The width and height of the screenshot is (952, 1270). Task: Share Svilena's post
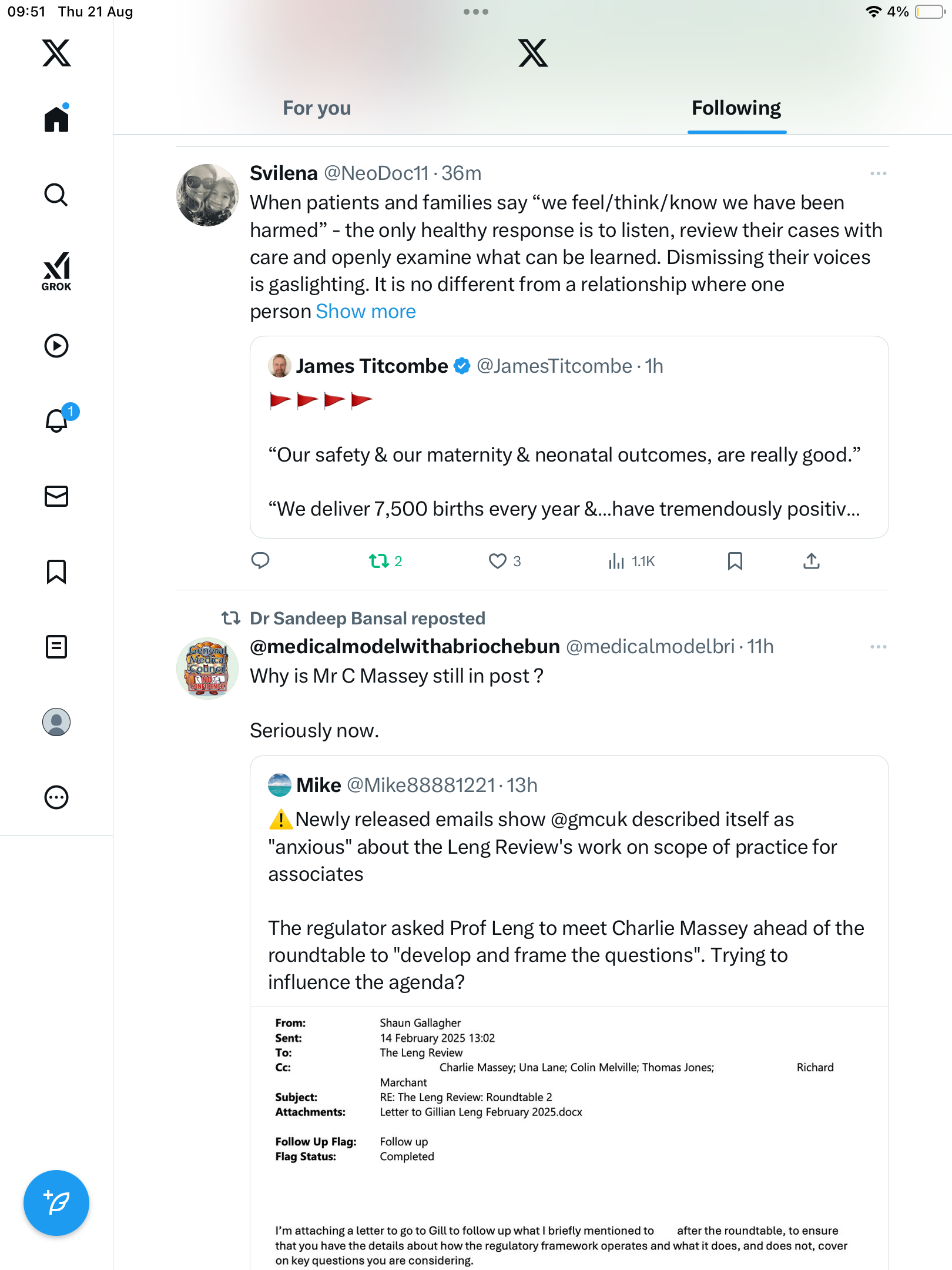811,561
